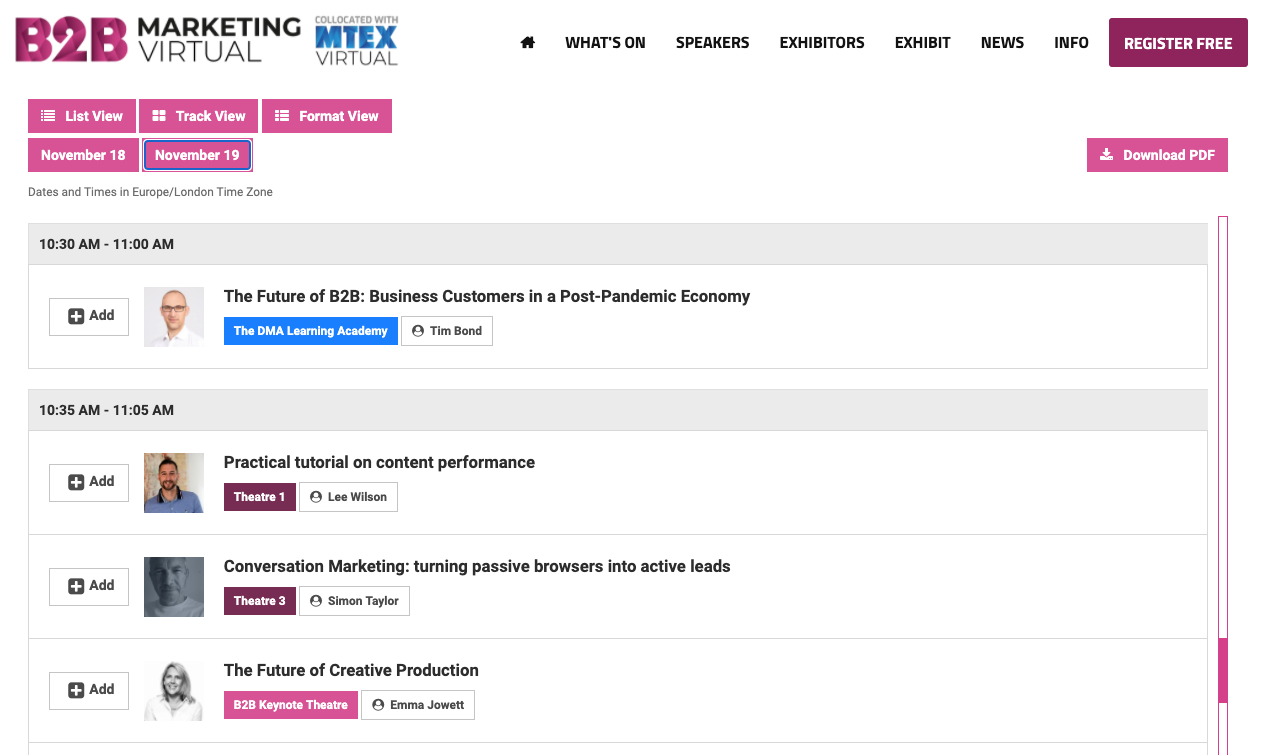Click the MTEX Virtual logo

tap(356, 41)
